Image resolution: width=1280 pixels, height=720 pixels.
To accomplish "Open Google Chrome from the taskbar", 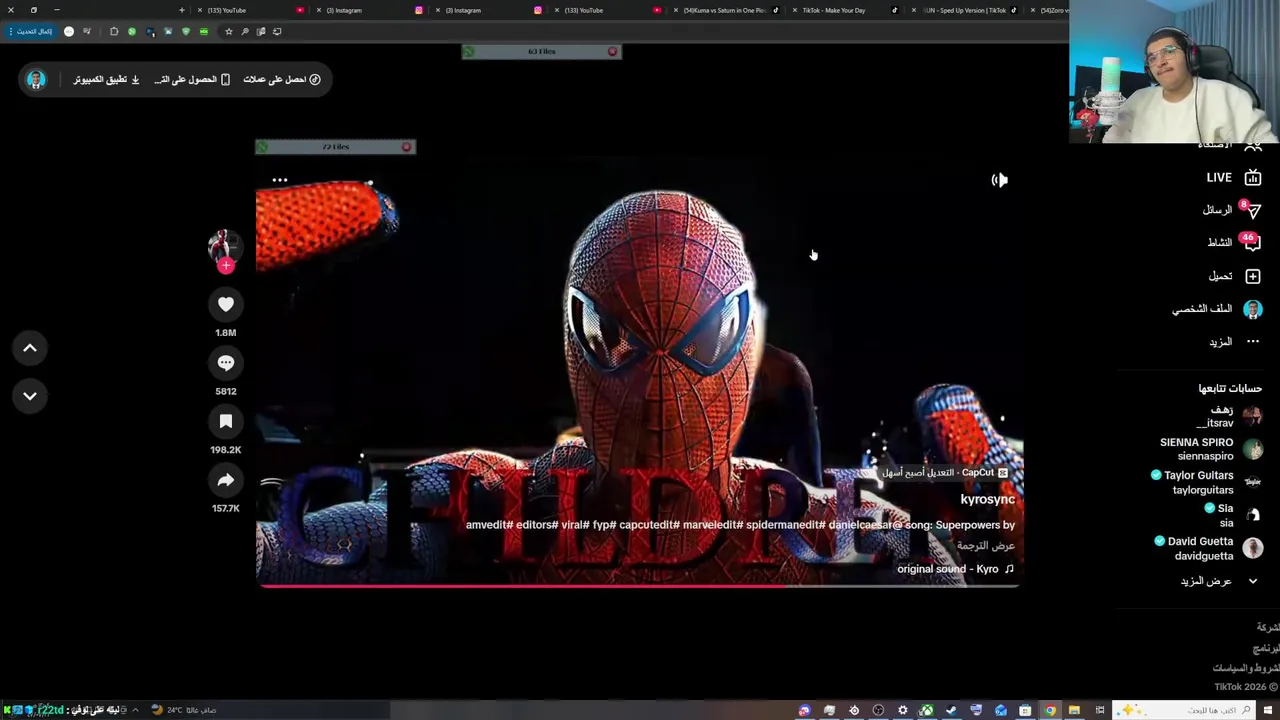I will click(x=1050, y=710).
